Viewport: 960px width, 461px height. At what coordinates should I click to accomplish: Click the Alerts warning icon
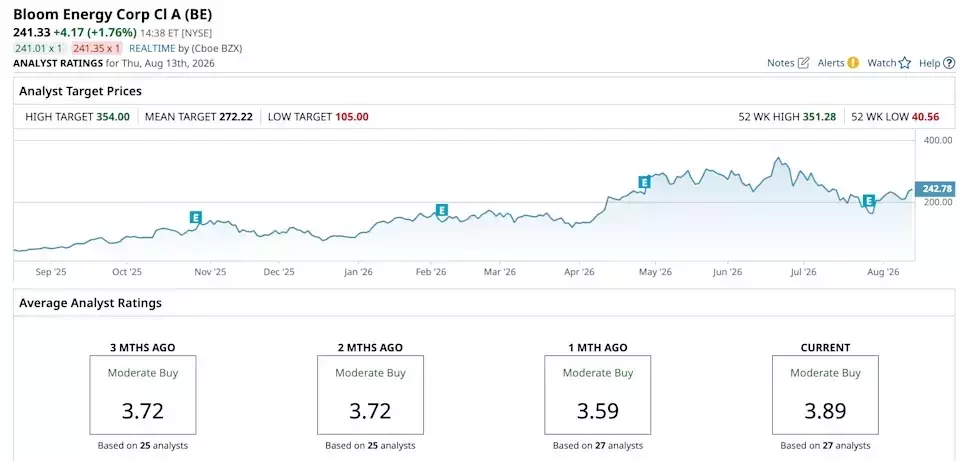(x=853, y=62)
